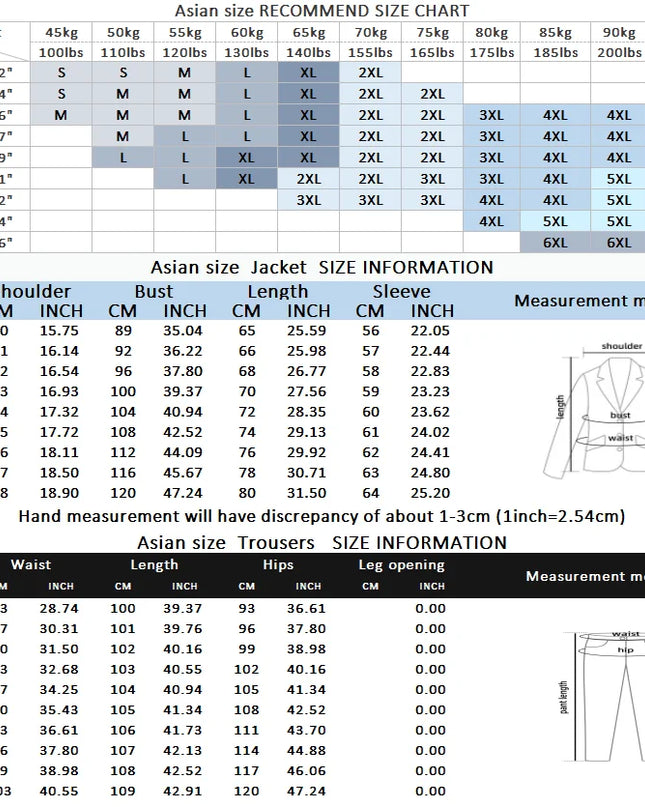
Task: Click the jacket shoulder value 15.75
Action: [x=59, y=331]
